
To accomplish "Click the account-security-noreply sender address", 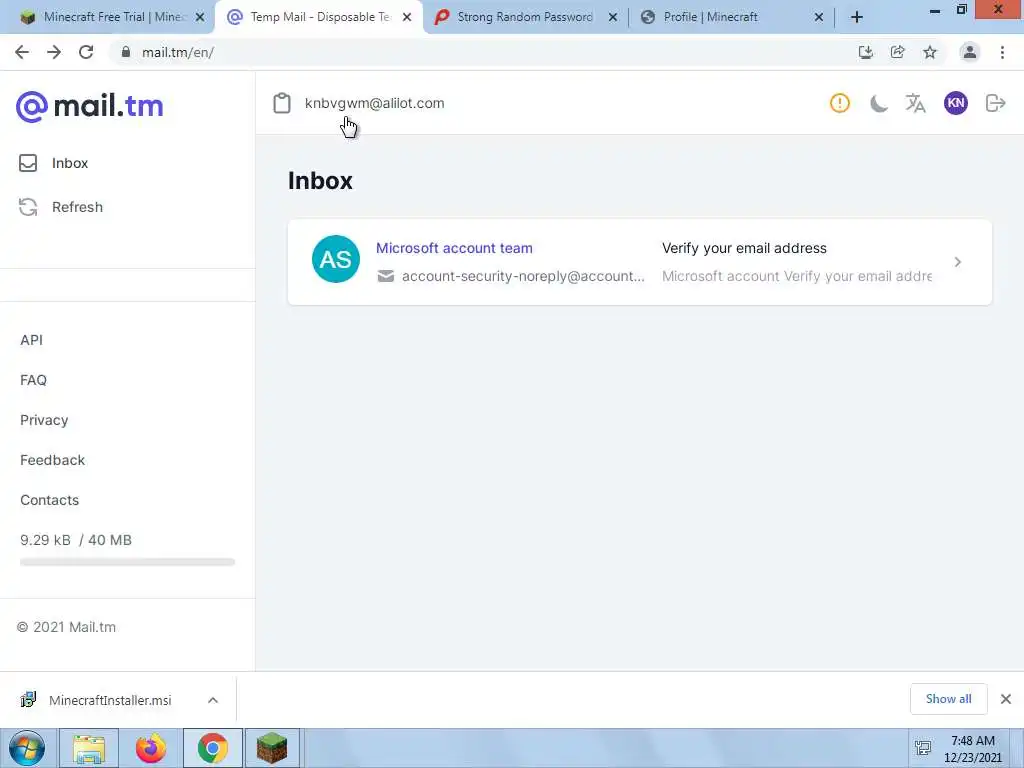I will point(522,276).
